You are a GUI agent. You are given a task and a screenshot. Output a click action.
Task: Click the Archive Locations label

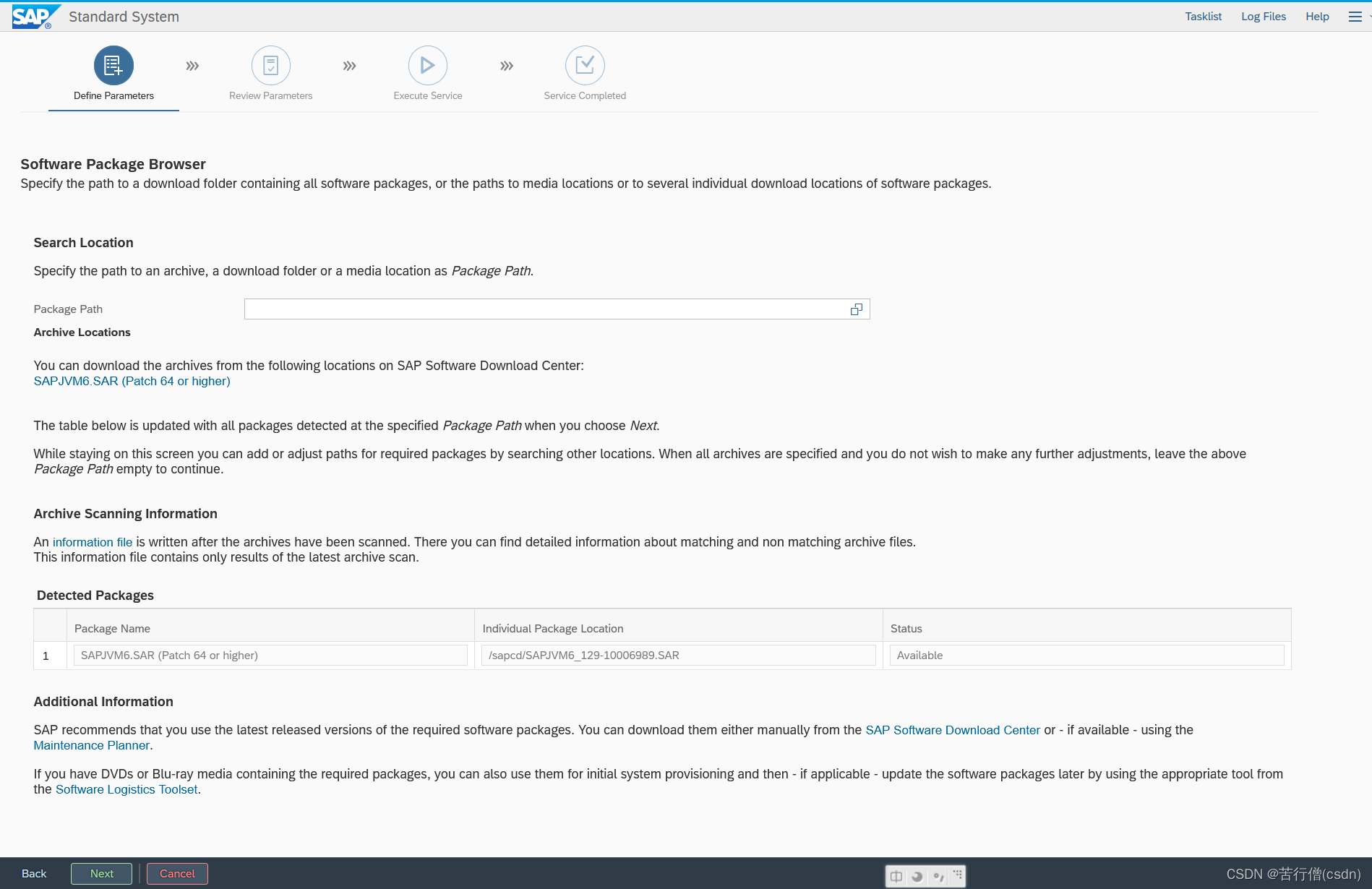pos(82,332)
